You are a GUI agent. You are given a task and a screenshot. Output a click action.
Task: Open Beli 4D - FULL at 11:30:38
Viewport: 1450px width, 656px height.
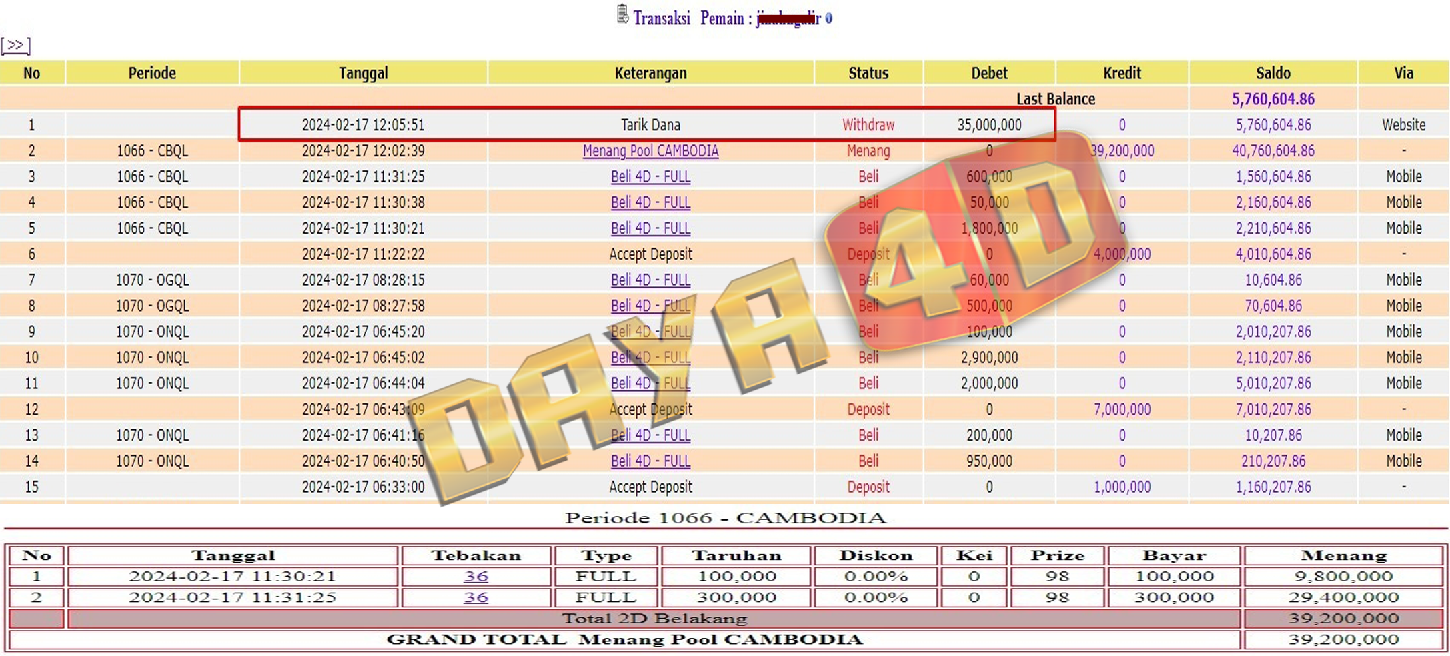pyautogui.click(x=650, y=203)
